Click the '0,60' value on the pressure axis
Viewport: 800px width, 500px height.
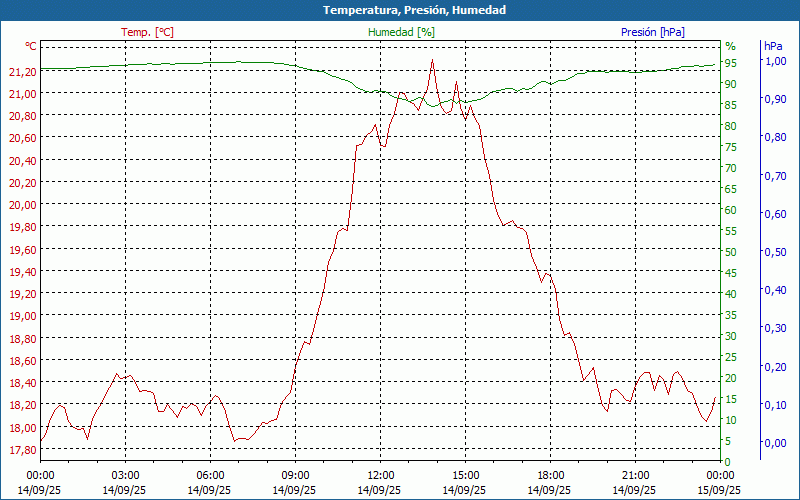click(x=776, y=214)
